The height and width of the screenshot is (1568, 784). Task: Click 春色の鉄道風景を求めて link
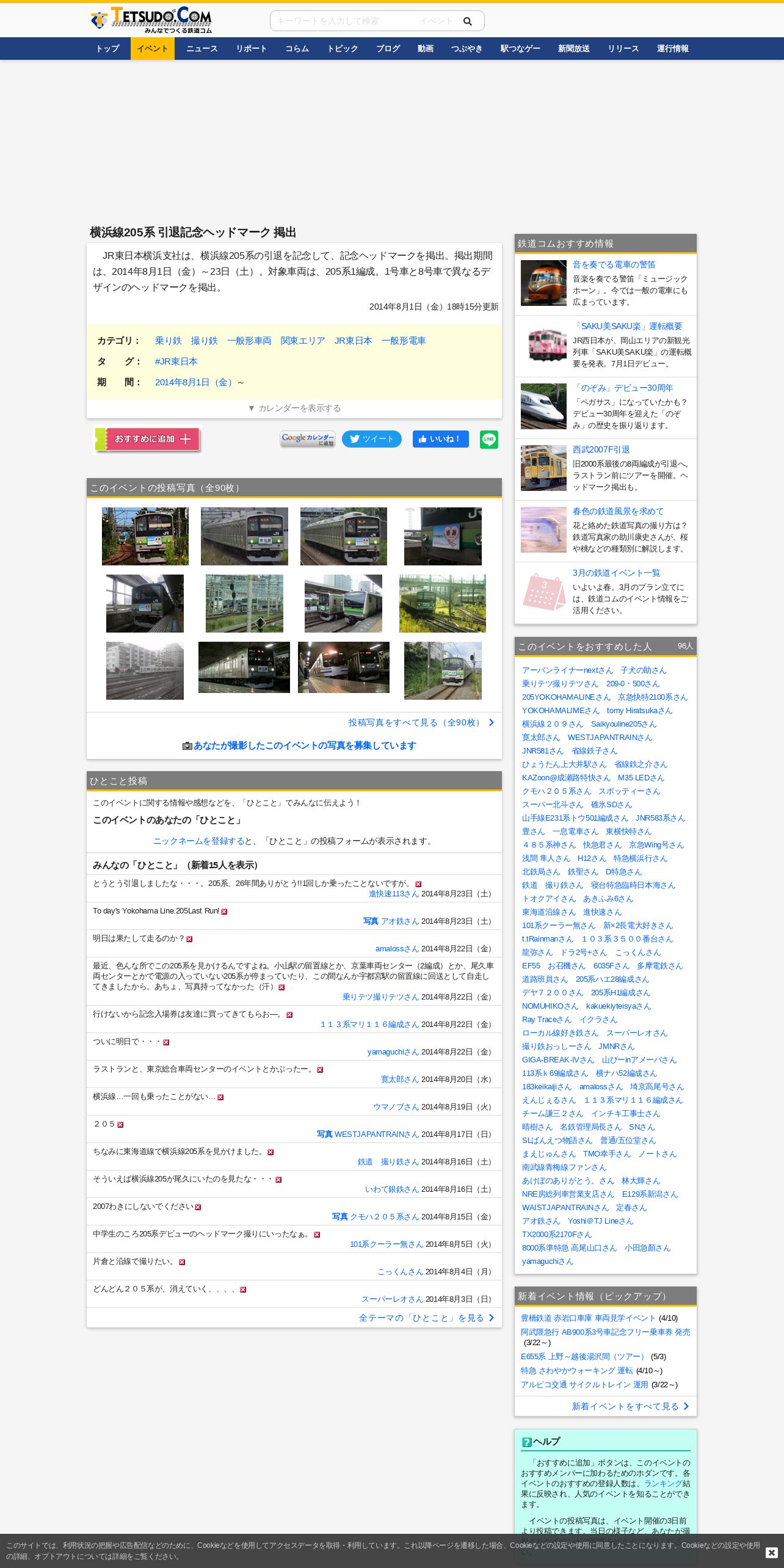tap(618, 511)
